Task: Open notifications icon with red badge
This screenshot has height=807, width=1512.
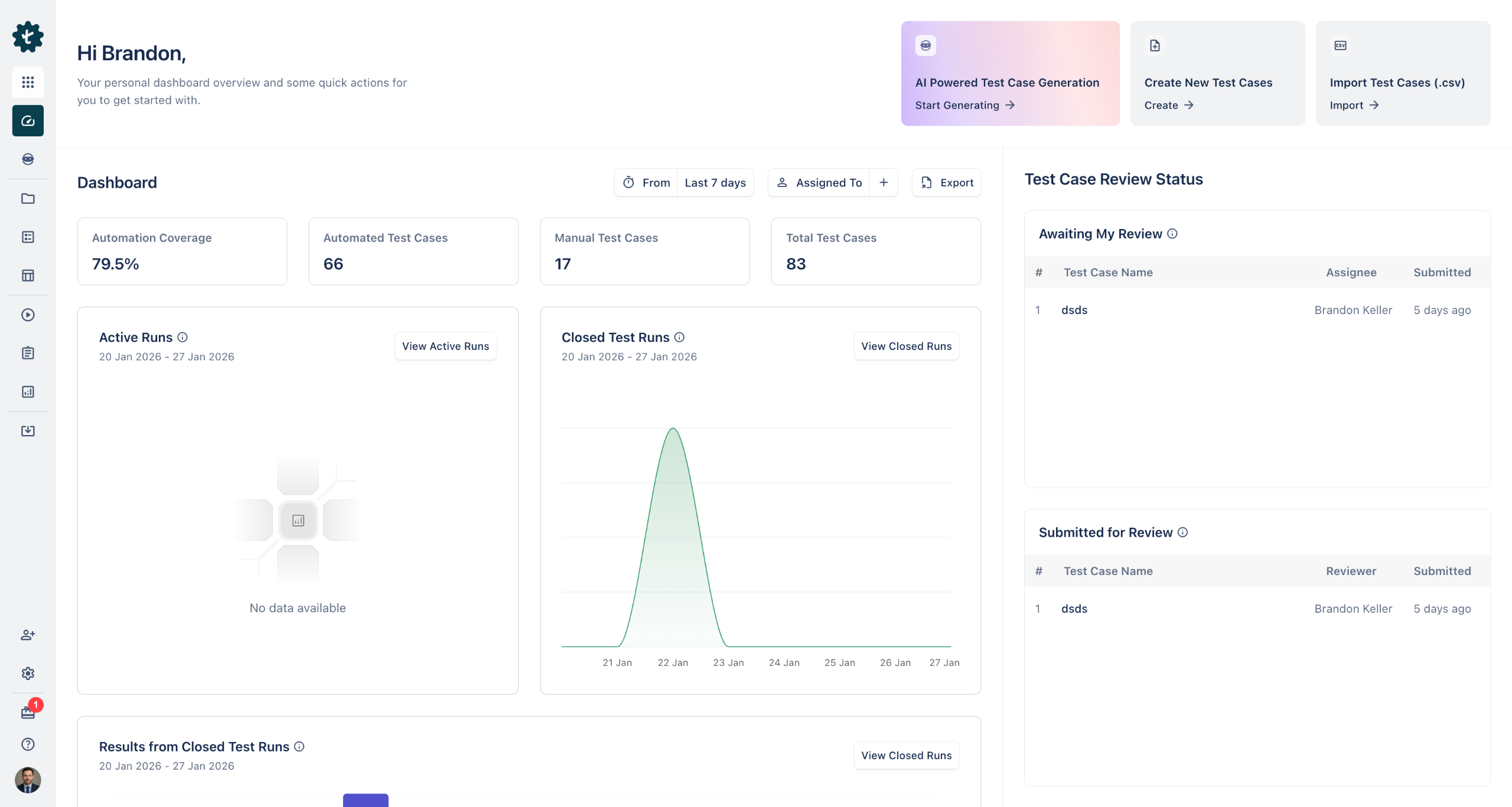Action: (x=28, y=713)
